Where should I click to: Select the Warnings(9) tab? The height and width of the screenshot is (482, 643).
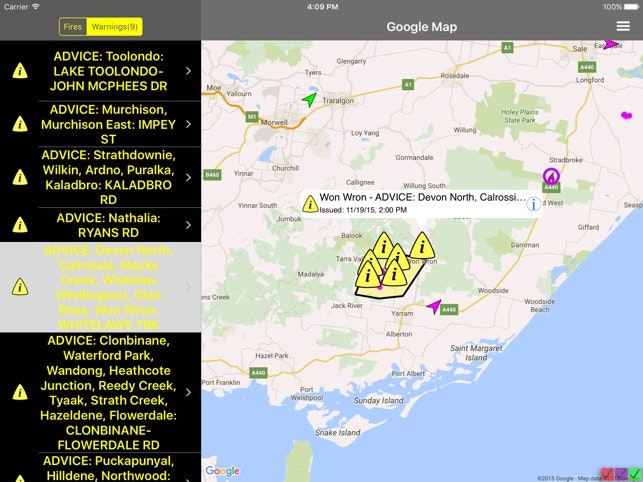114,27
